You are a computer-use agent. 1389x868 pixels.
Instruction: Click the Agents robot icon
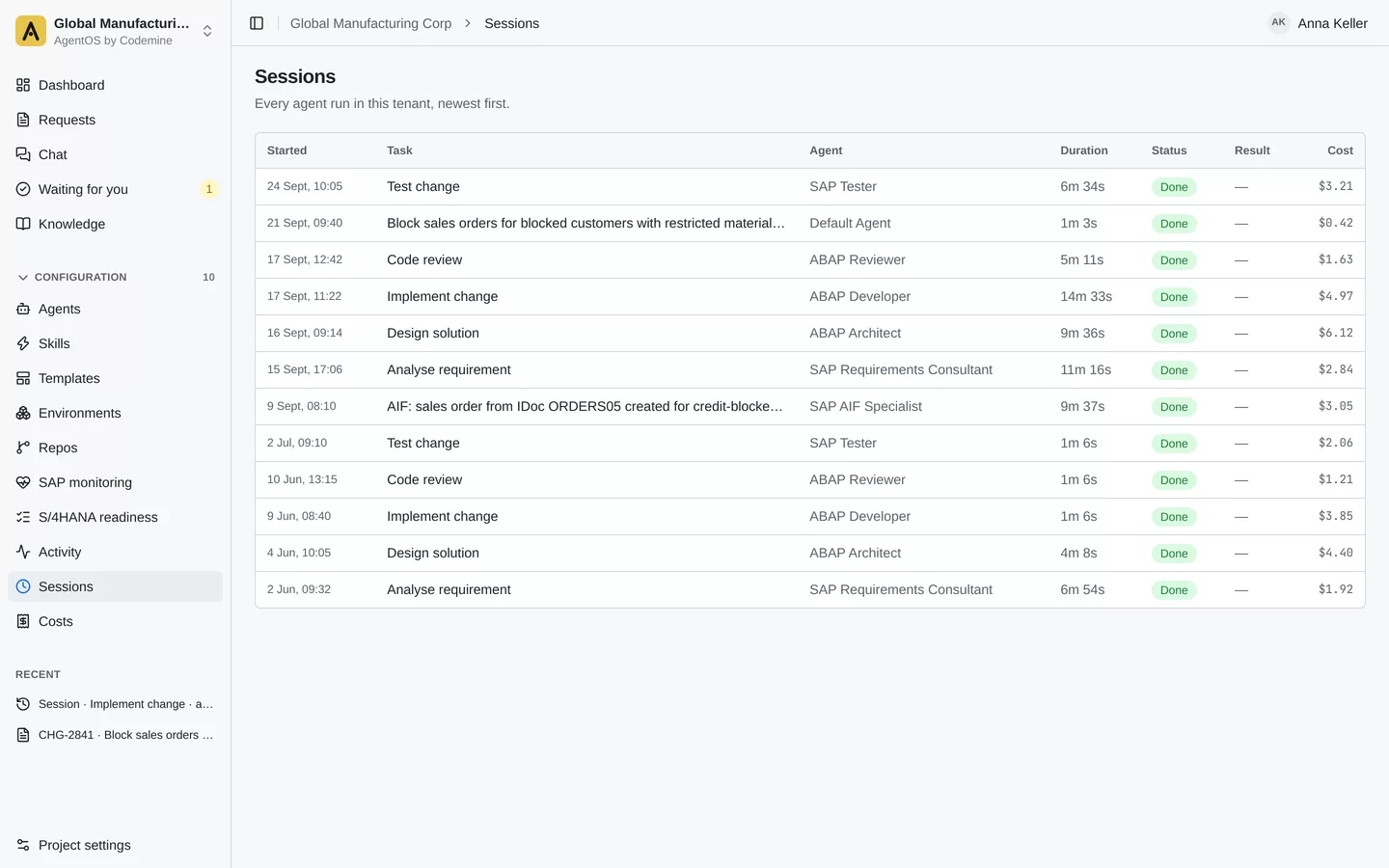pyautogui.click(x=23, y=309)
